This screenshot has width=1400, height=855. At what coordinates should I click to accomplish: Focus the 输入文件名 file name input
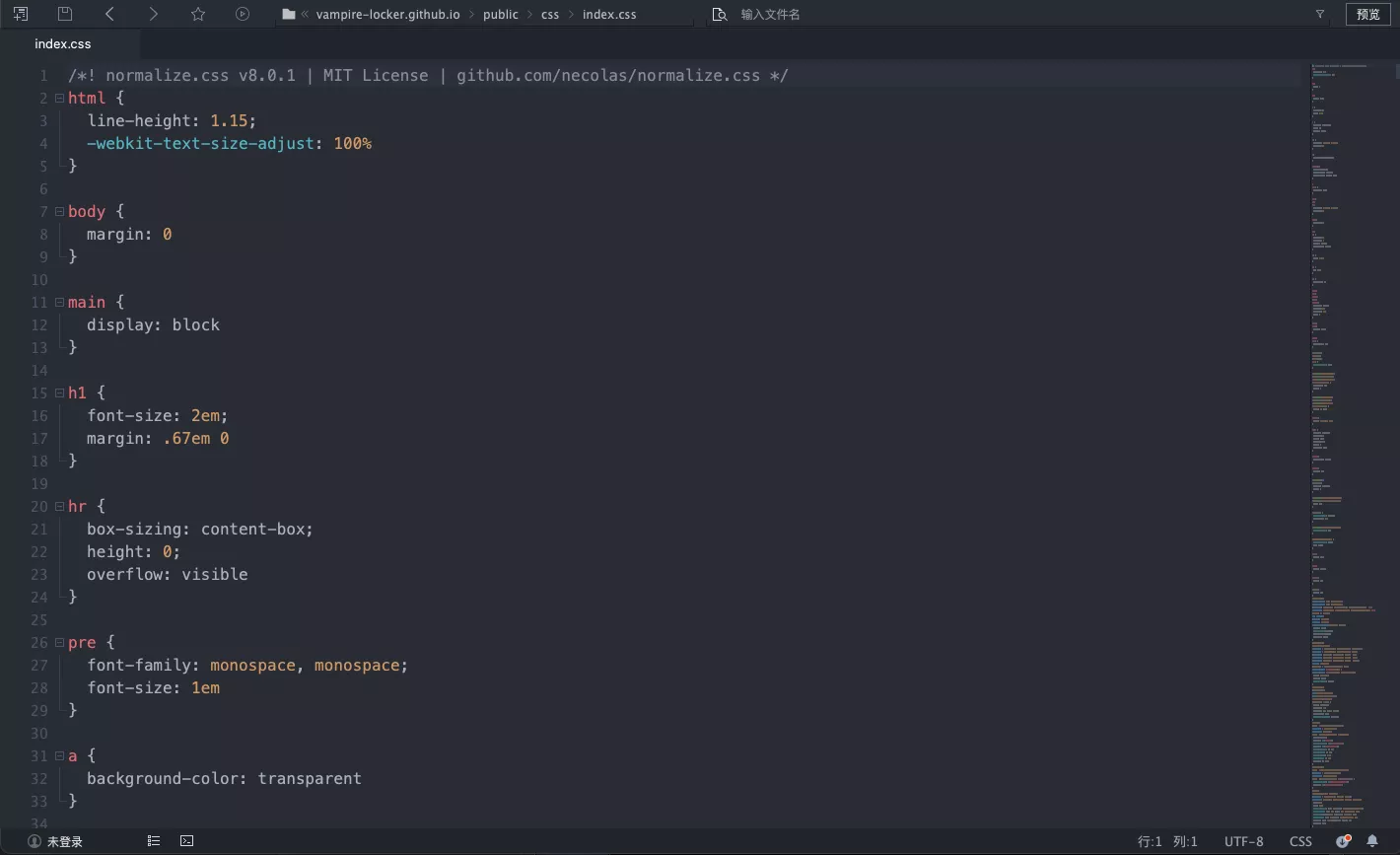[x=1015, y=15]
